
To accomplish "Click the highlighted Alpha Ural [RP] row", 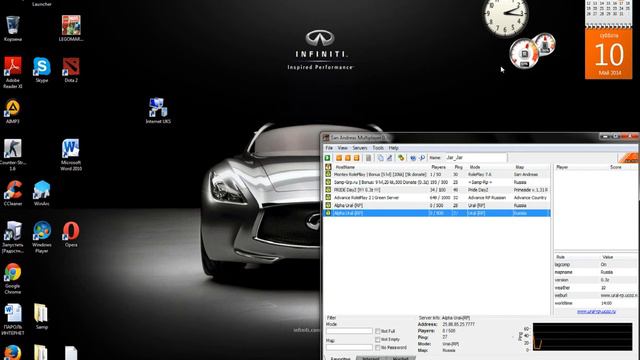I will click(437, 213).
